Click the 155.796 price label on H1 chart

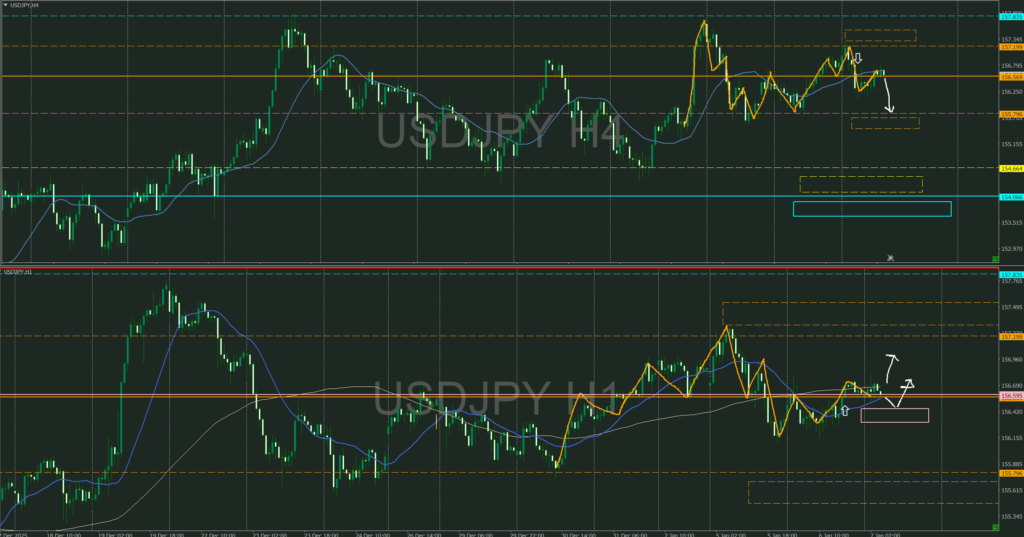pyautogui.click(x=1010, y=473)
